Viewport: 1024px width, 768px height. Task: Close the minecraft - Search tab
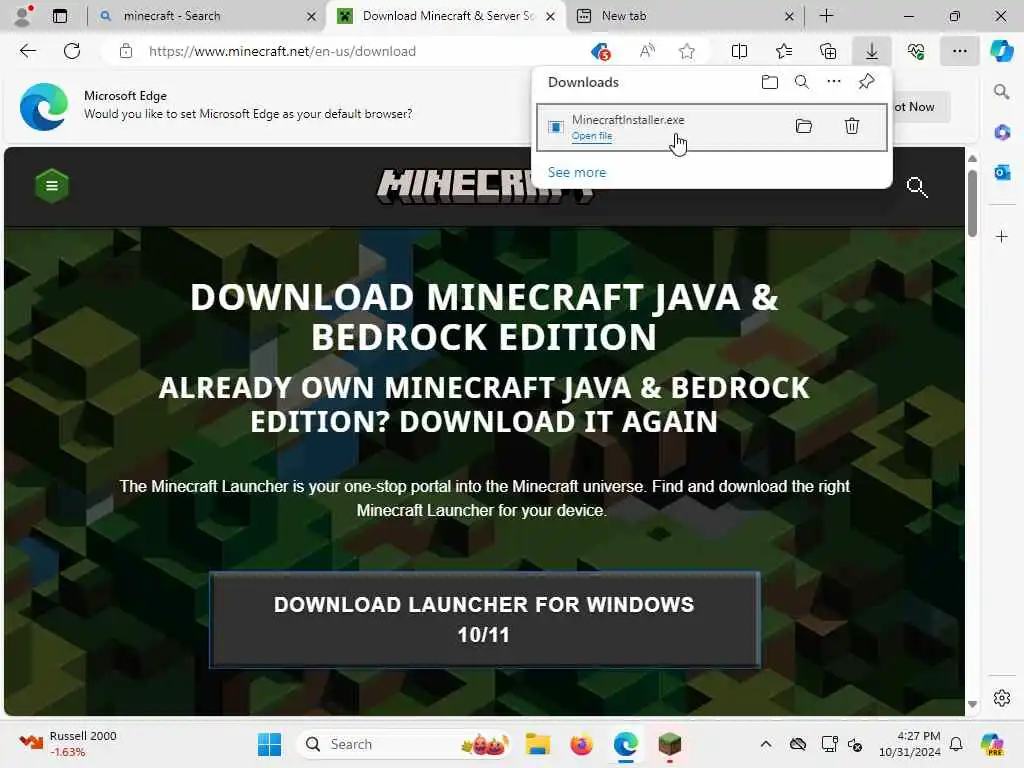tap(312, 16)
